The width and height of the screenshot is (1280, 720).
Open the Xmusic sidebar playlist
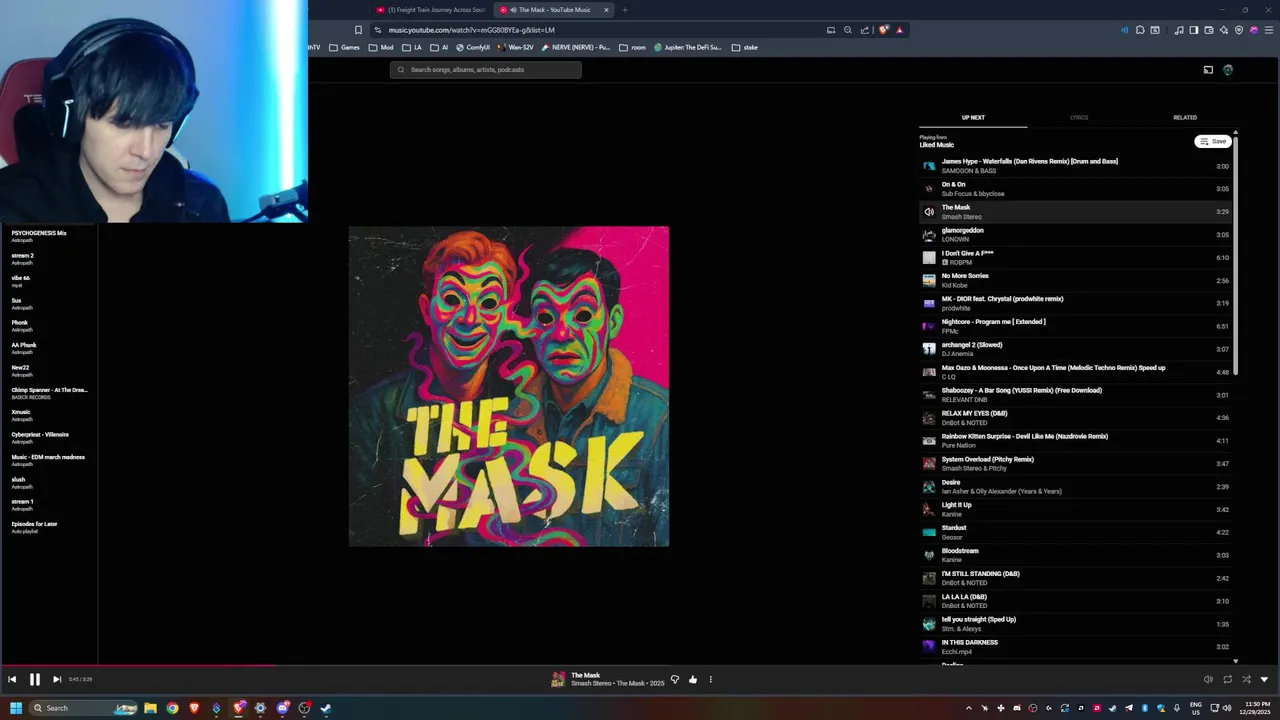coord(21,412)
